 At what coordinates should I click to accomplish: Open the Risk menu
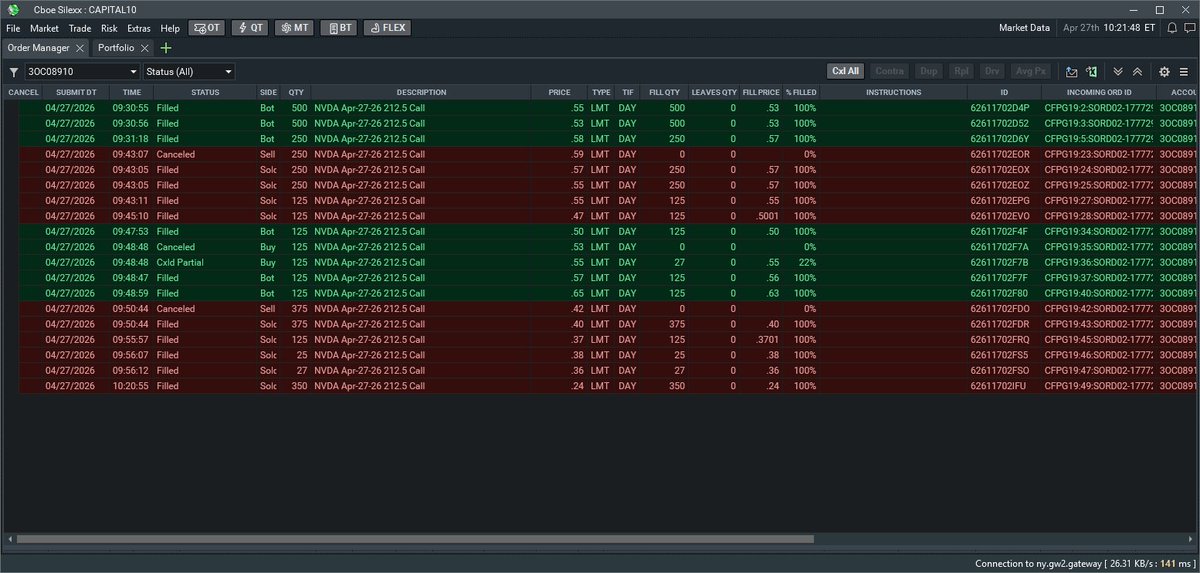109,28
